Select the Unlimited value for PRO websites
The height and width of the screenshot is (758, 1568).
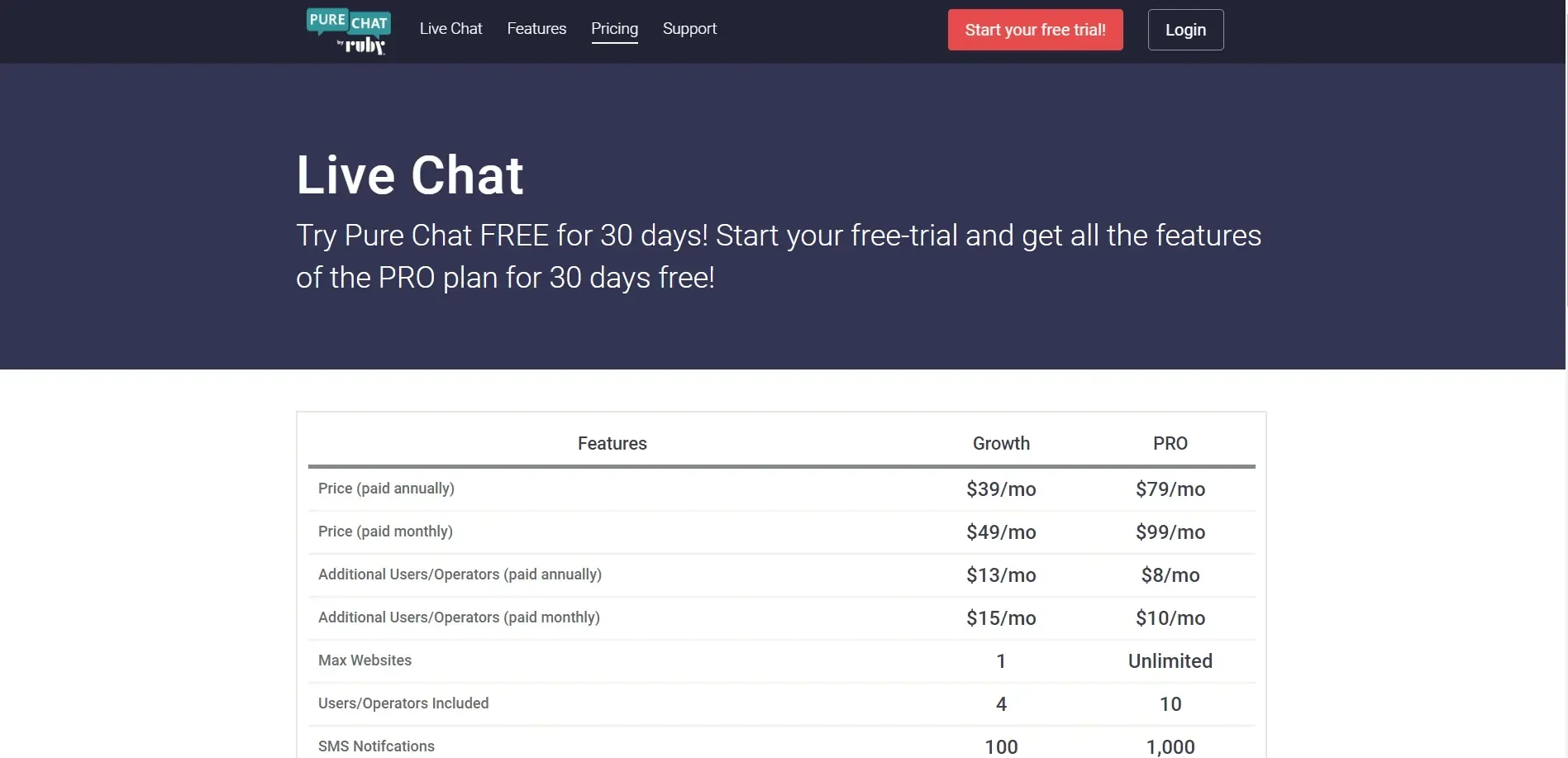pyautogui.click(x=1170, y=661)
